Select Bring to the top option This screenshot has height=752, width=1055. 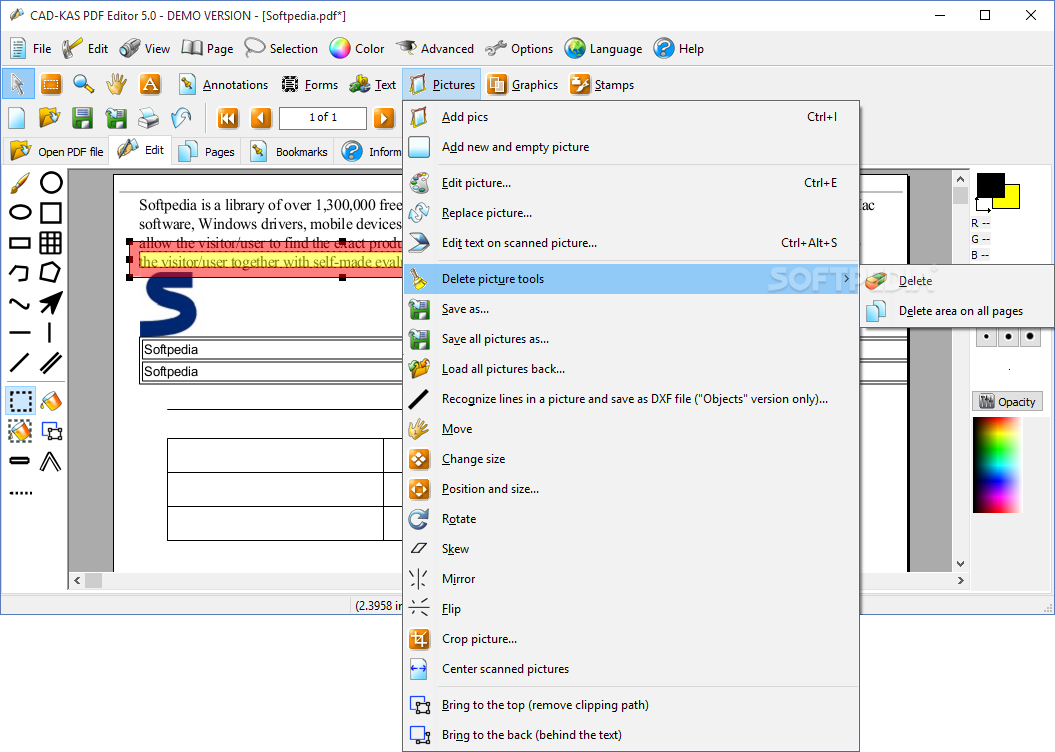point(631,705)
